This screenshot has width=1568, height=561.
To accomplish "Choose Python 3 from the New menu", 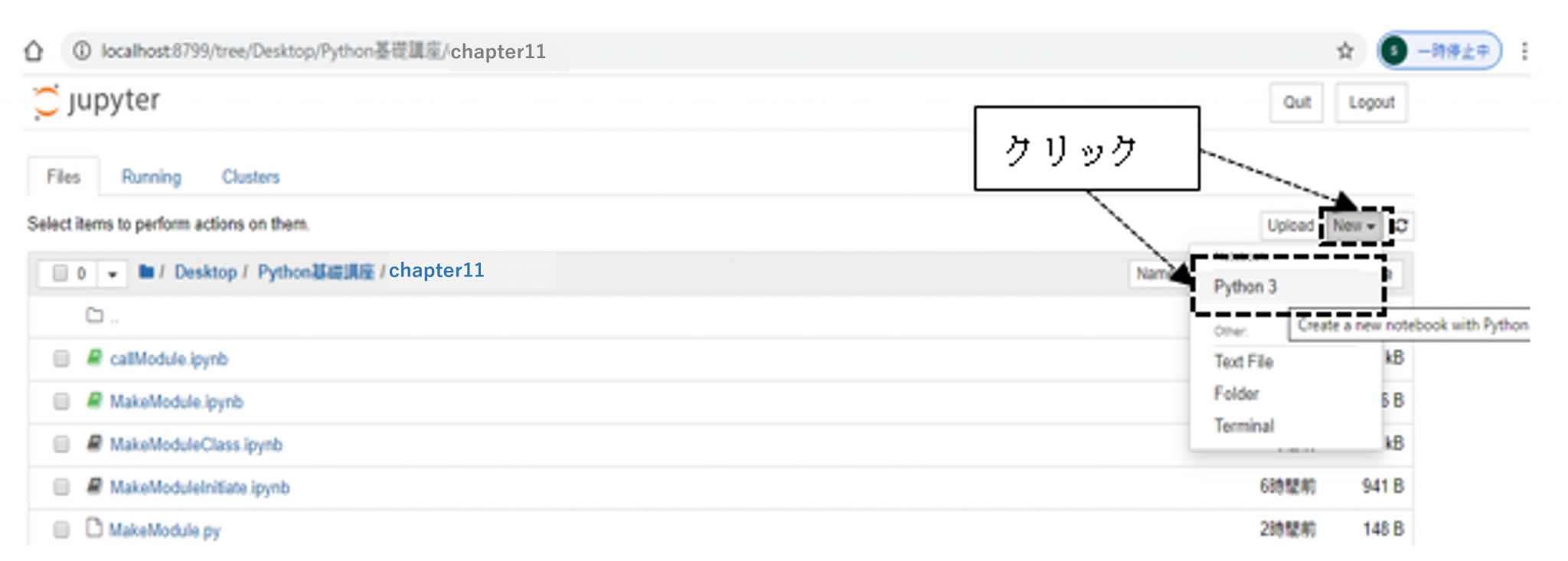I will (1246, 287).
